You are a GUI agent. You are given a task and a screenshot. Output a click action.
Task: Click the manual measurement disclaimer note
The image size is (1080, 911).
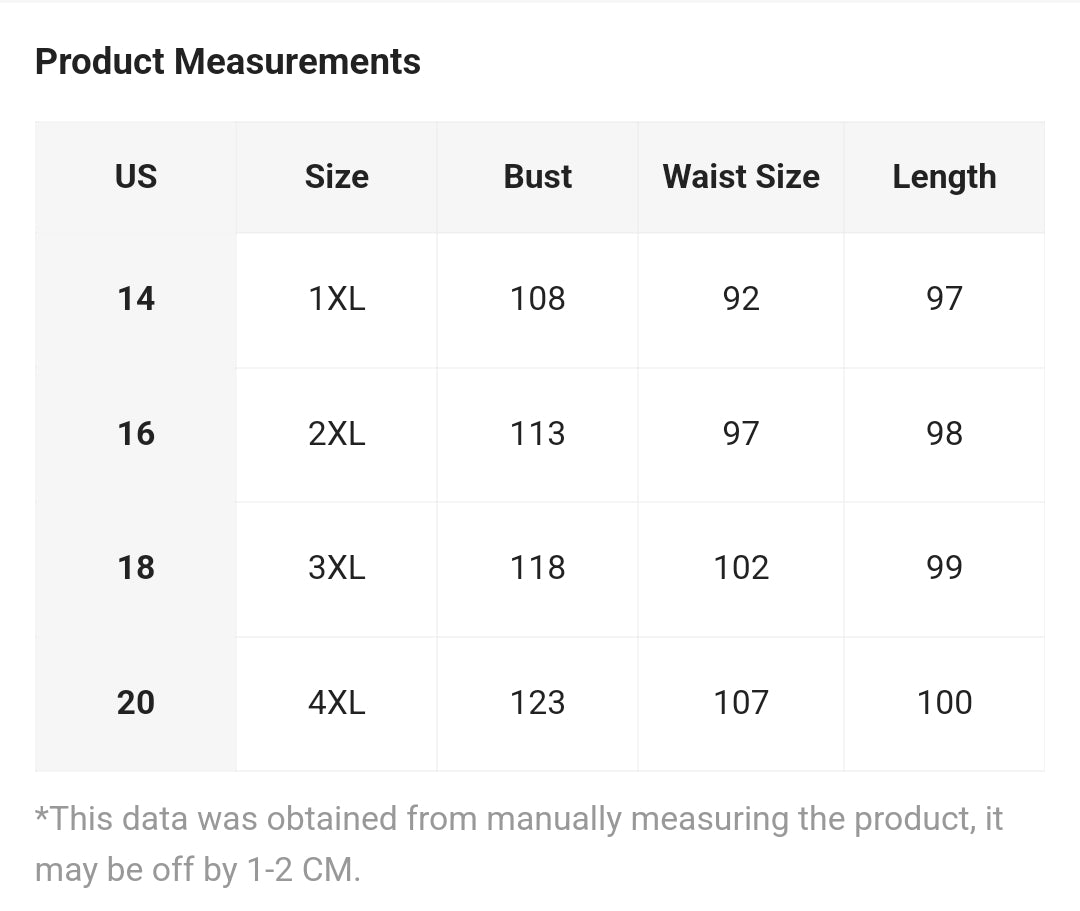[x=518, y=844]
